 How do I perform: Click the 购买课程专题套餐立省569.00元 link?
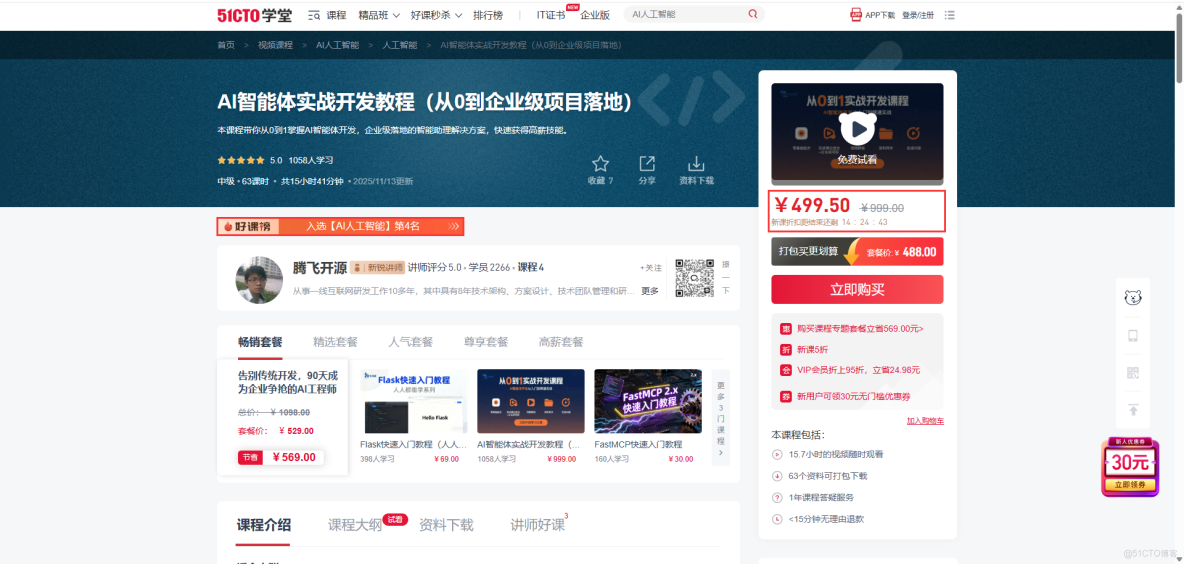(858, 328)
